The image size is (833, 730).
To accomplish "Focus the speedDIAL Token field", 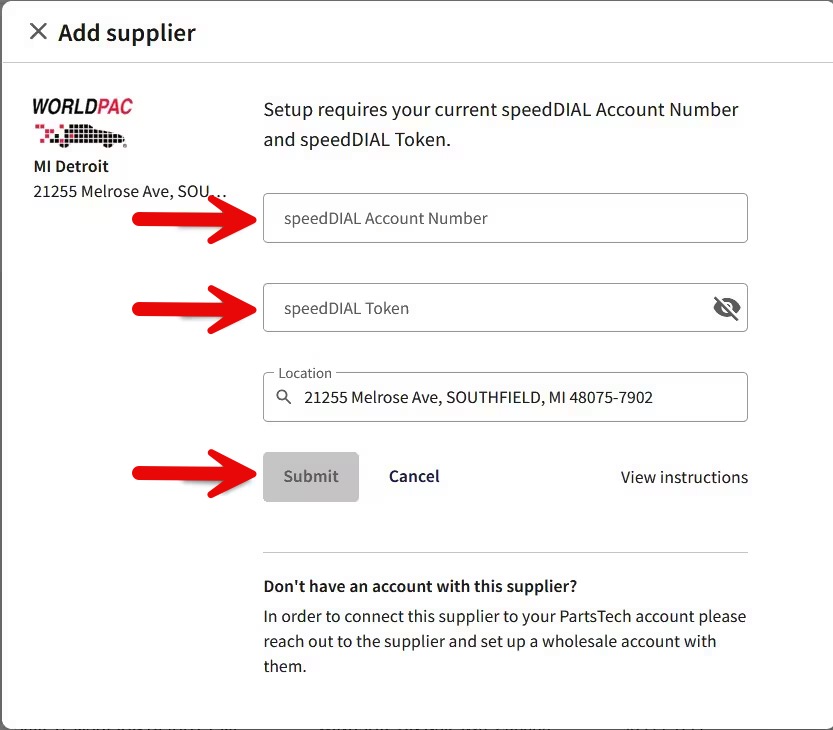I will 480,308.
